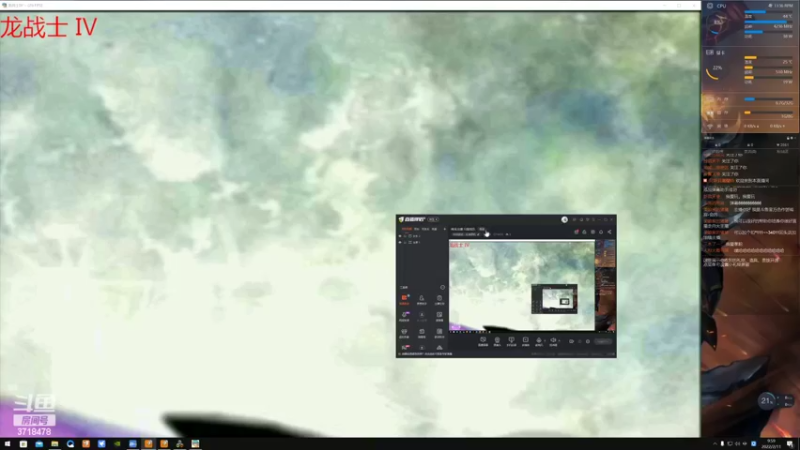
Task: Open the version badge dropdown beside the app logo
Action: click(433, 219)
